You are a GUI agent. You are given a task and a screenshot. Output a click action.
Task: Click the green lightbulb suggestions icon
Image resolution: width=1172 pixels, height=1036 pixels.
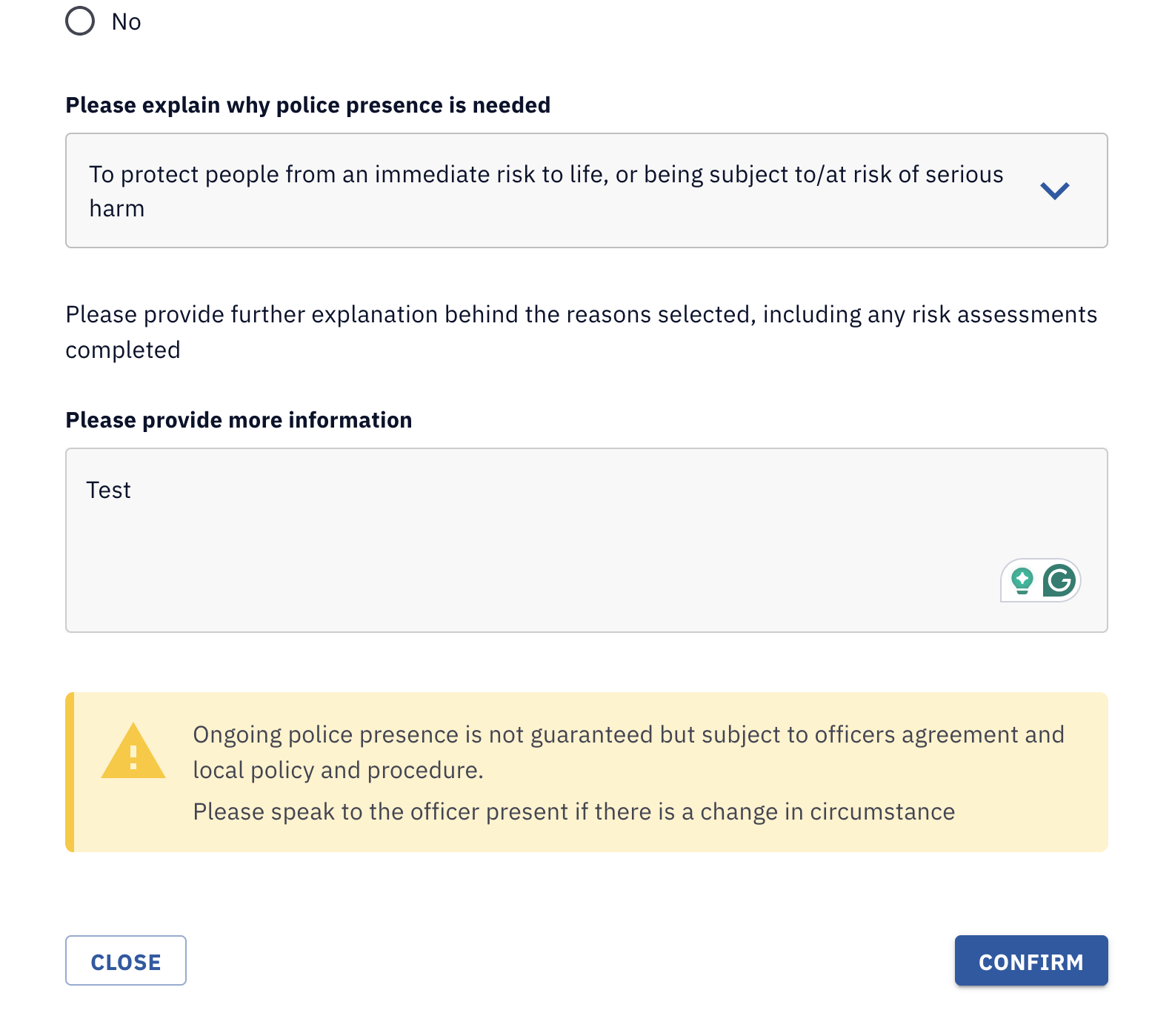point(1022,580)
